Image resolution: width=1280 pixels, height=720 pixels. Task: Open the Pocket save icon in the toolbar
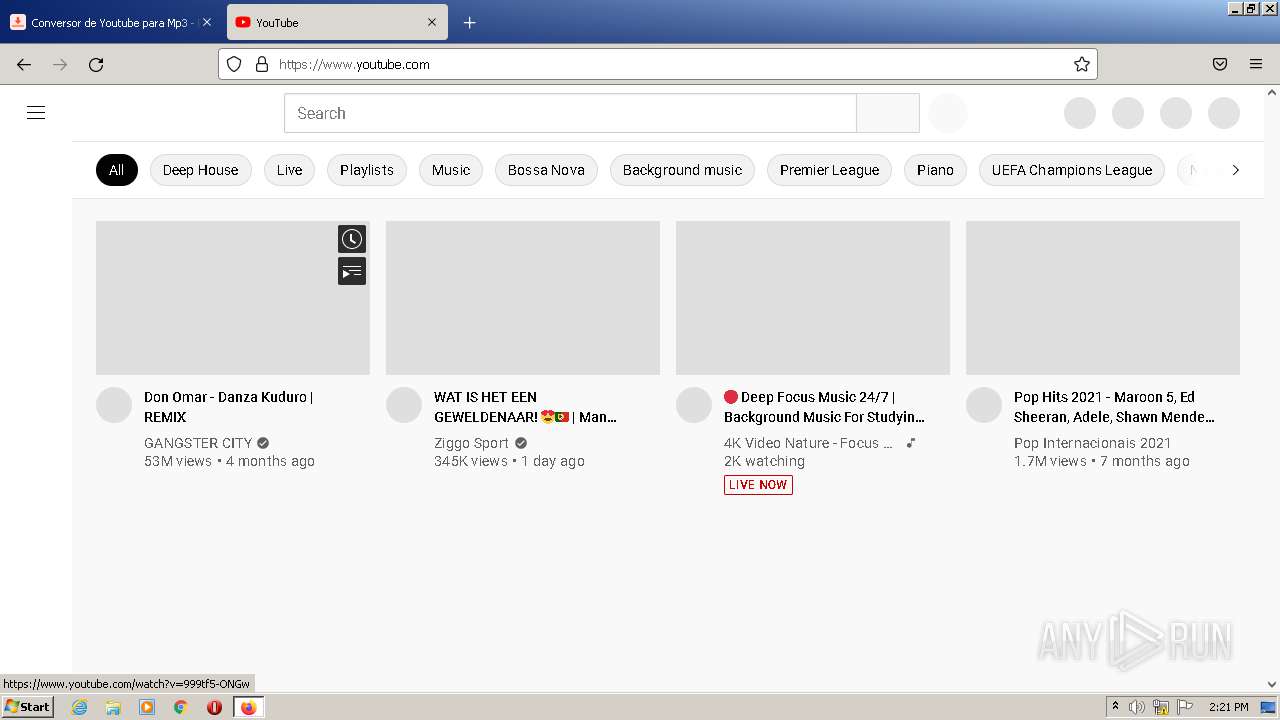tap(1220, 64)
